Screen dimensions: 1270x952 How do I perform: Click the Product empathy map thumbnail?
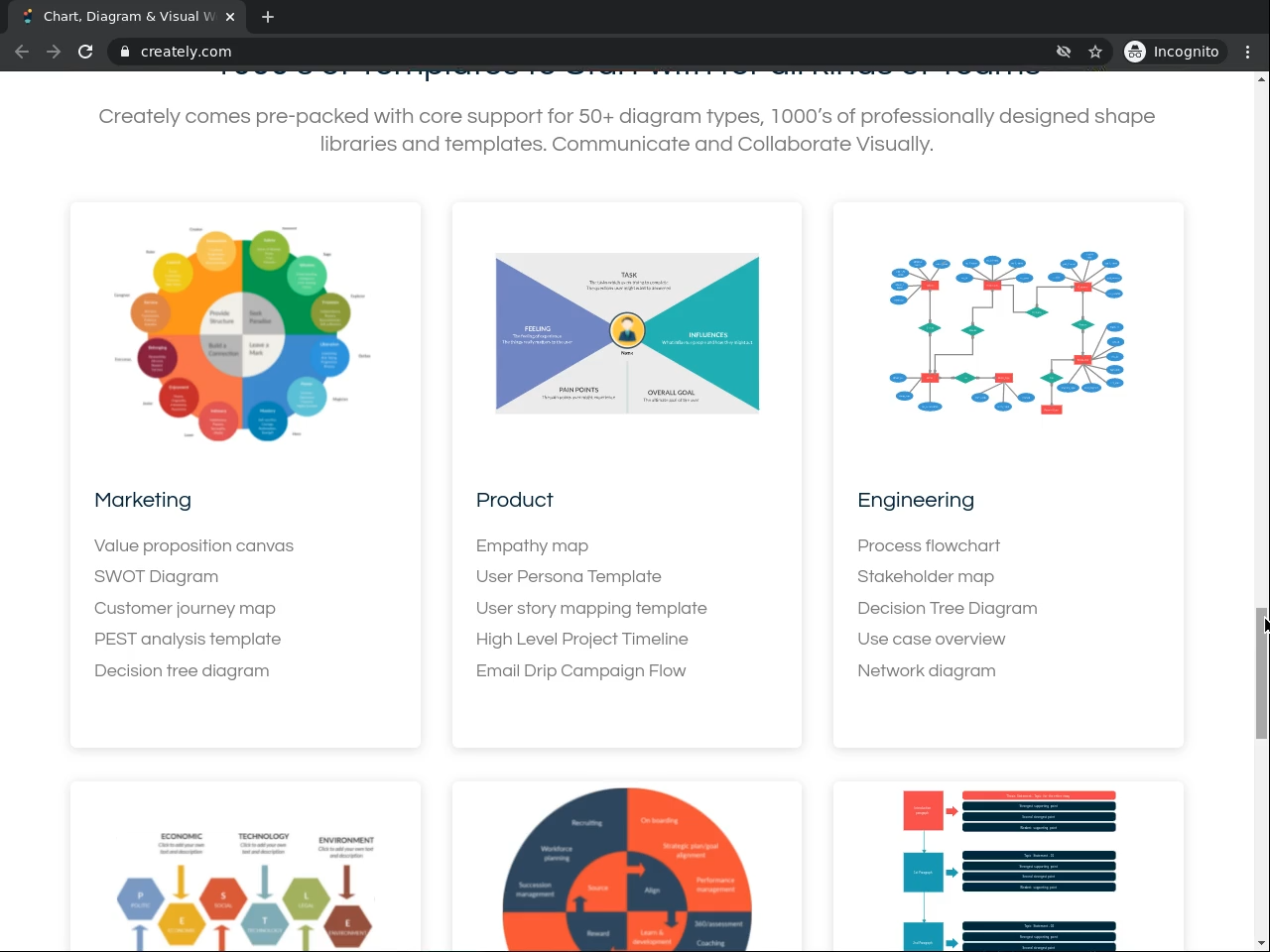pos(627,333)
